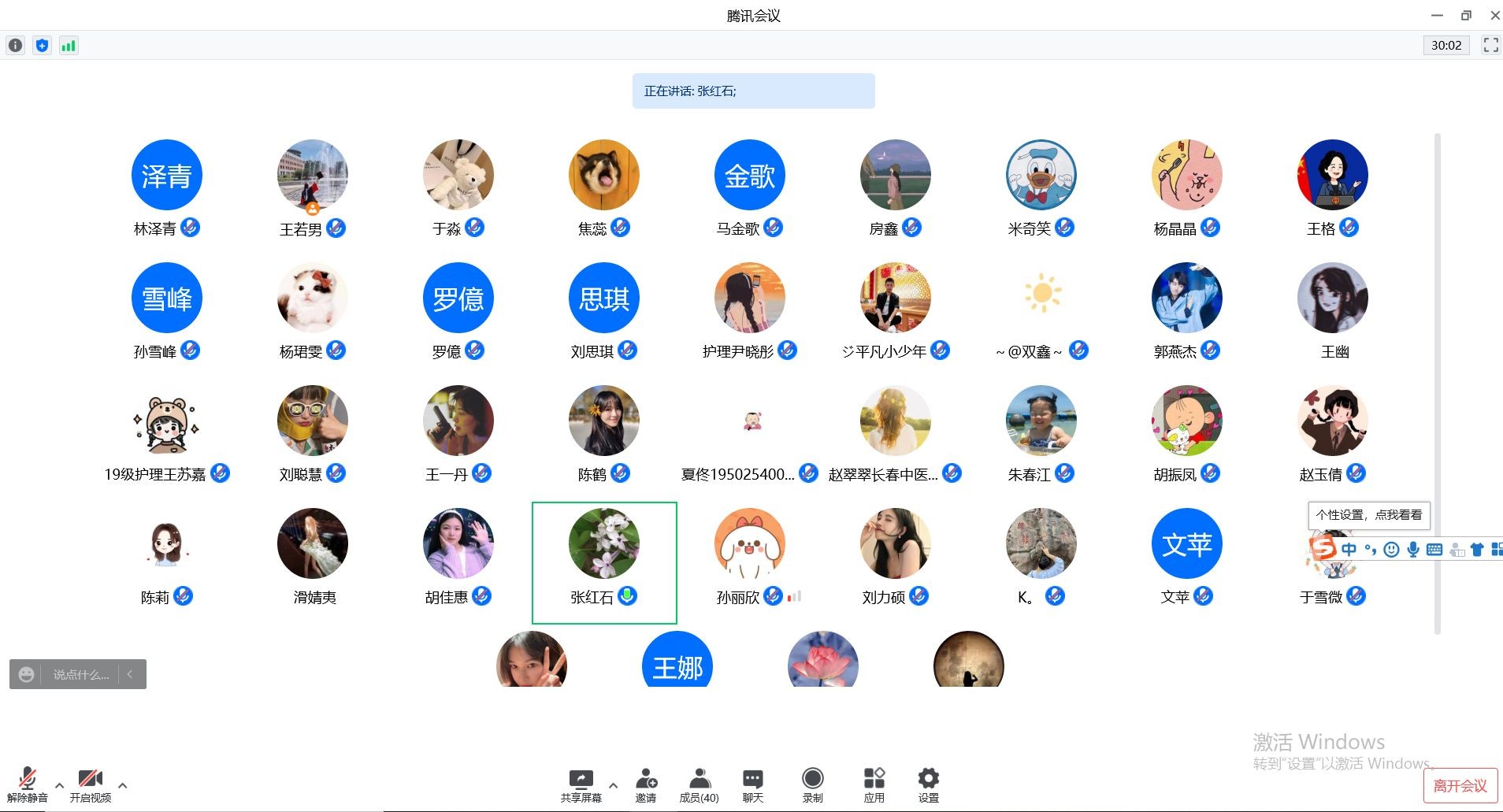1503x812 pixels.
Task: Collapse the chat input bar arrow
Action: (130, 674)
